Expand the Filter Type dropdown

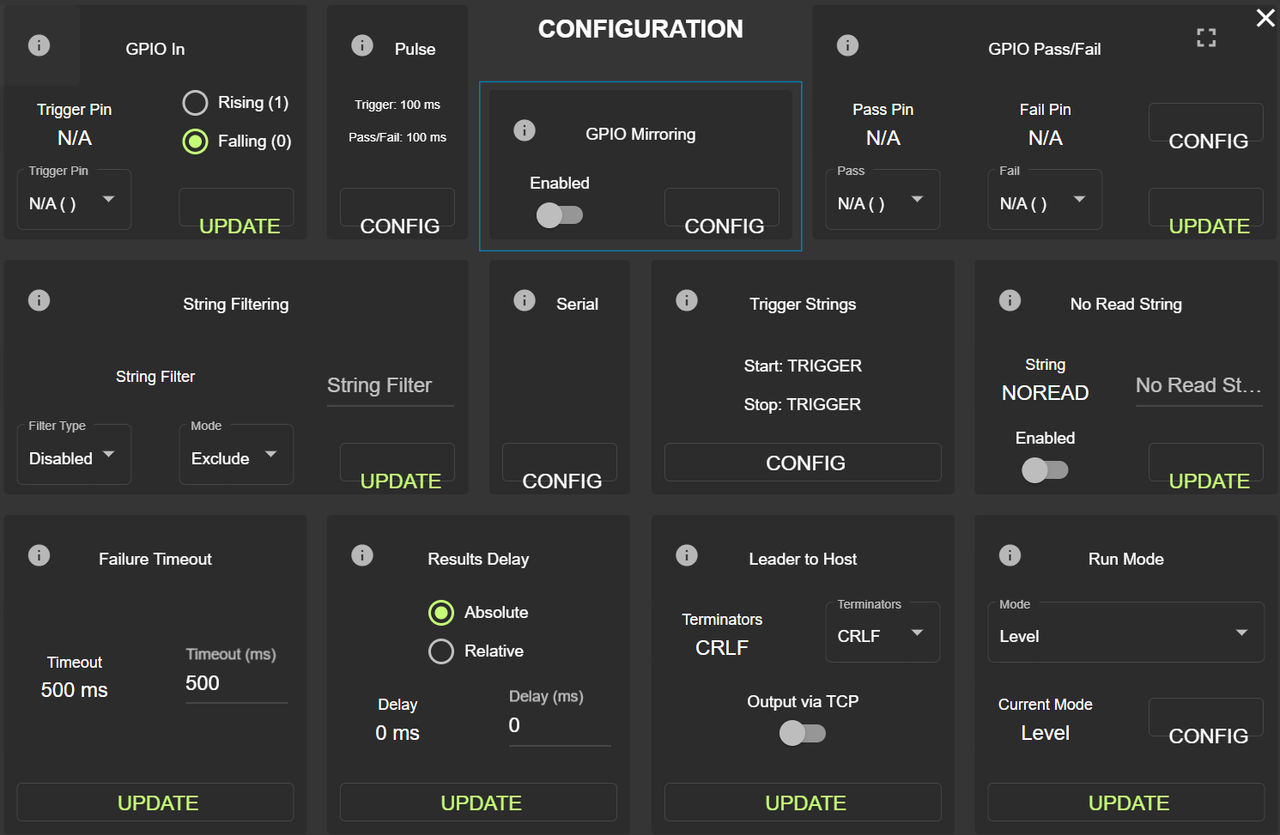point(74,454)
